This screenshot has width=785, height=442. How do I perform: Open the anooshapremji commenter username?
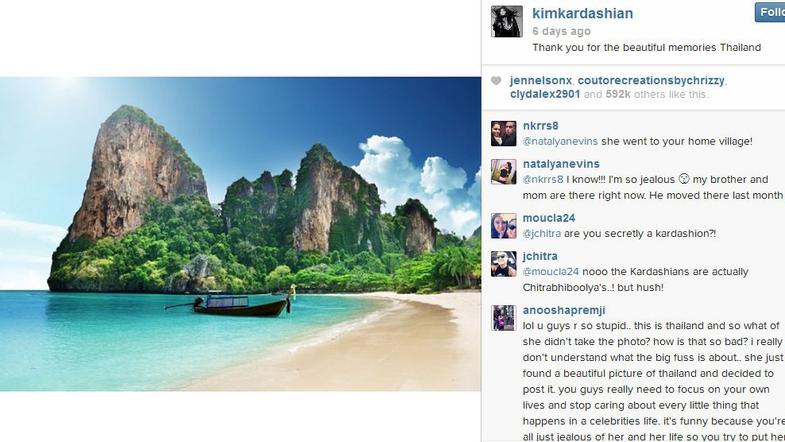564,310
